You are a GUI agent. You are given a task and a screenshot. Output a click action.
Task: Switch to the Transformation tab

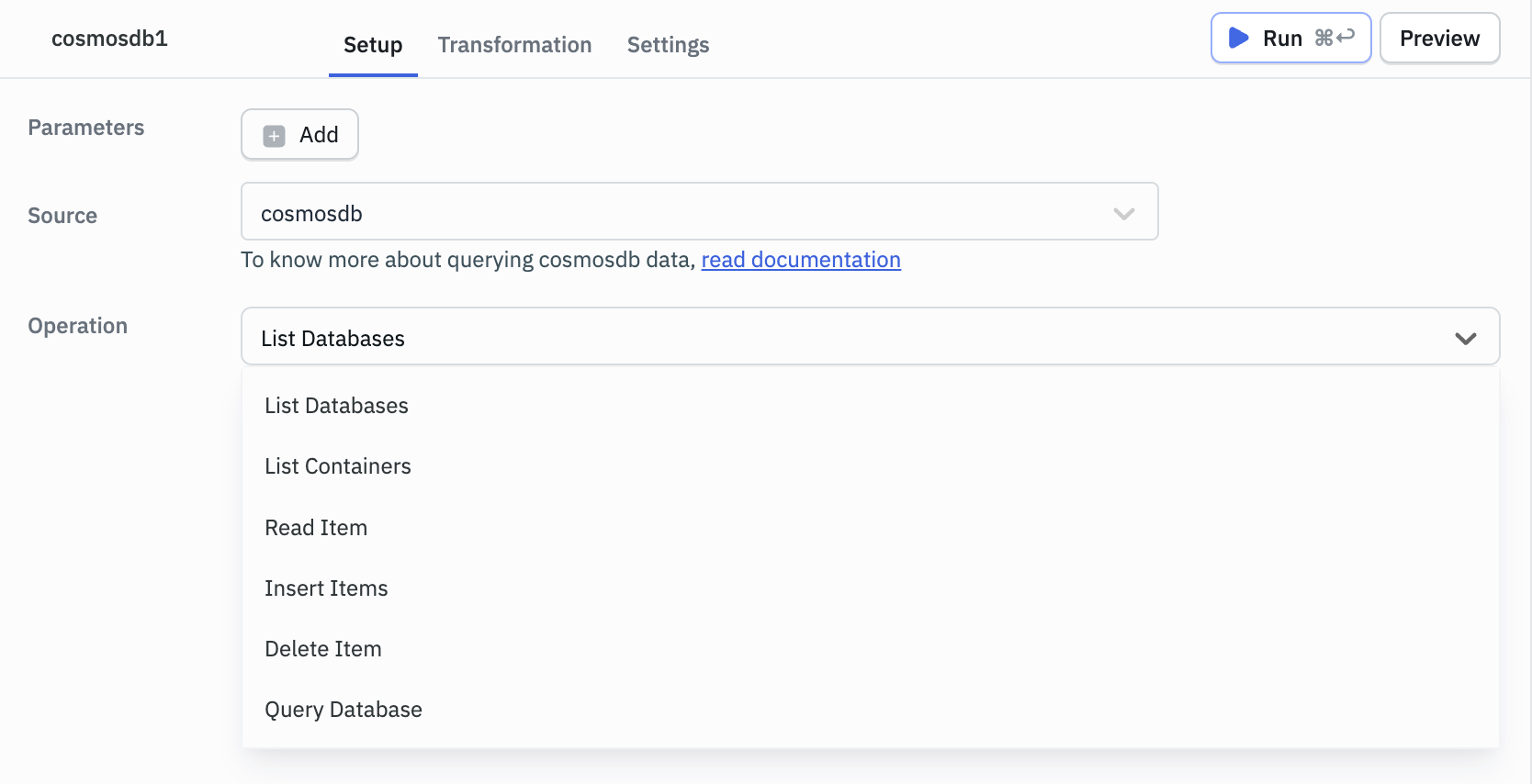tap(514, 45)
